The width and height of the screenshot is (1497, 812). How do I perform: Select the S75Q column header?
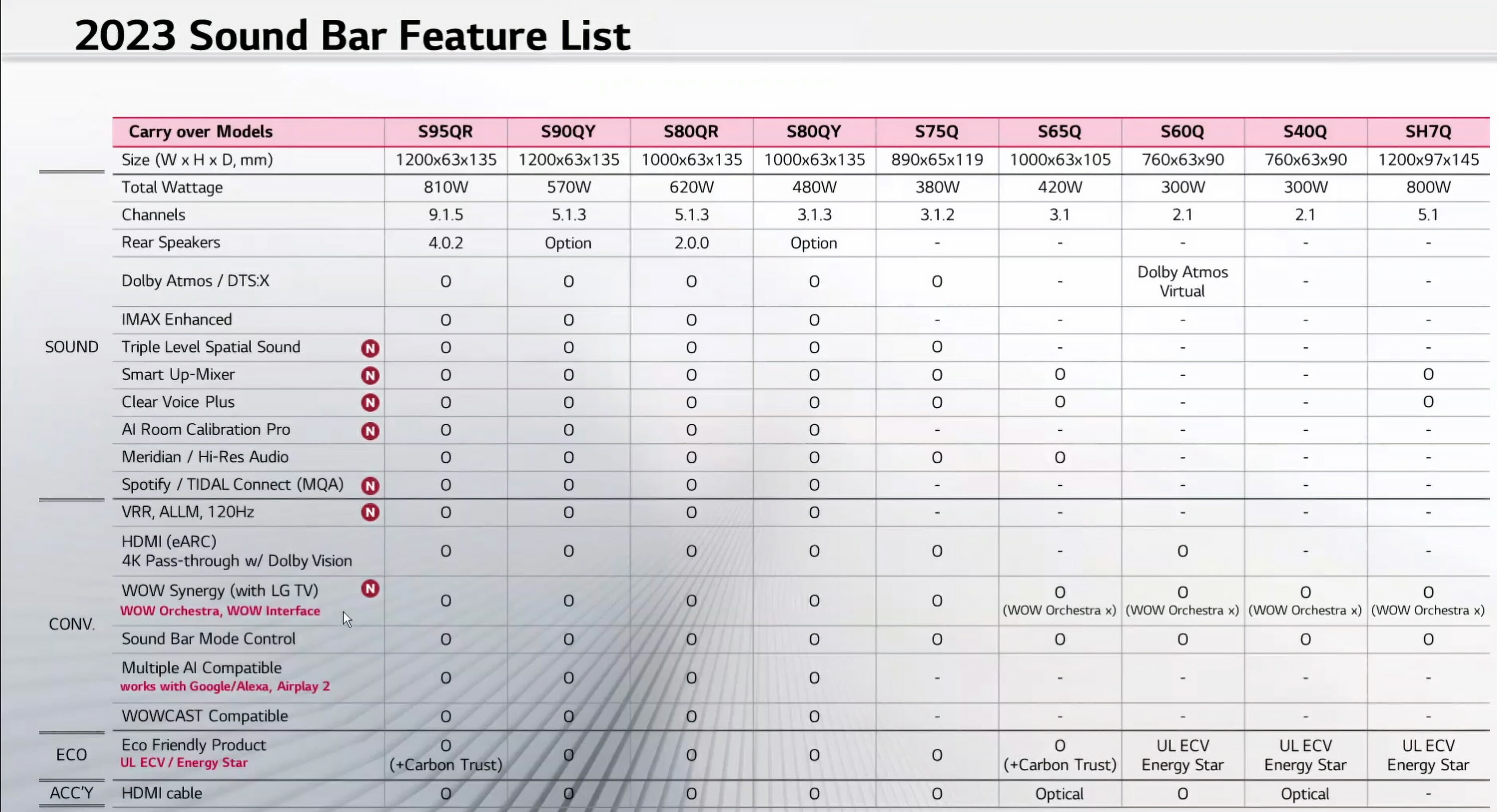[936, 131]
